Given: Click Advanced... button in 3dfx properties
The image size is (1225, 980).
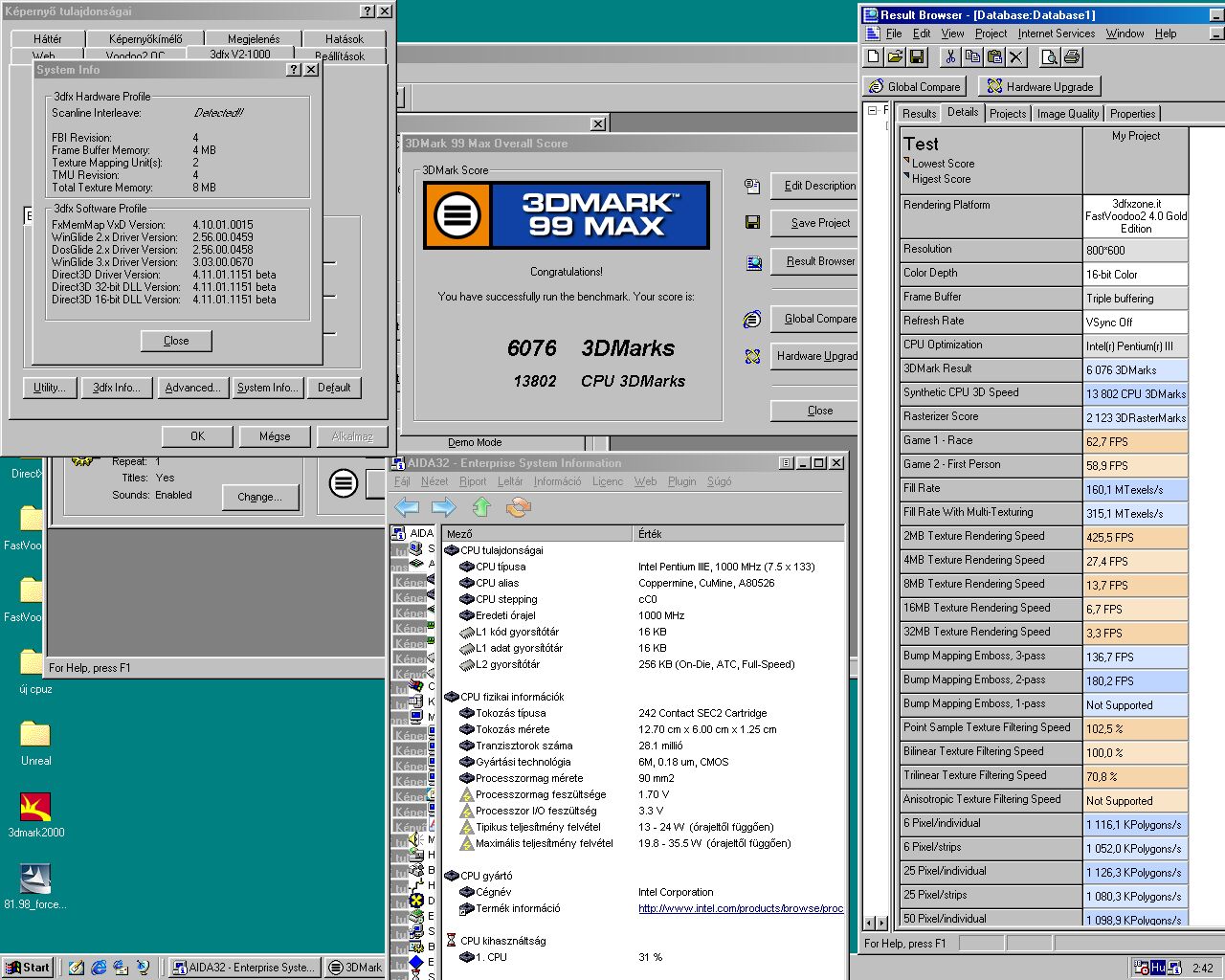Looking at the screenshot, I should 192,388.
